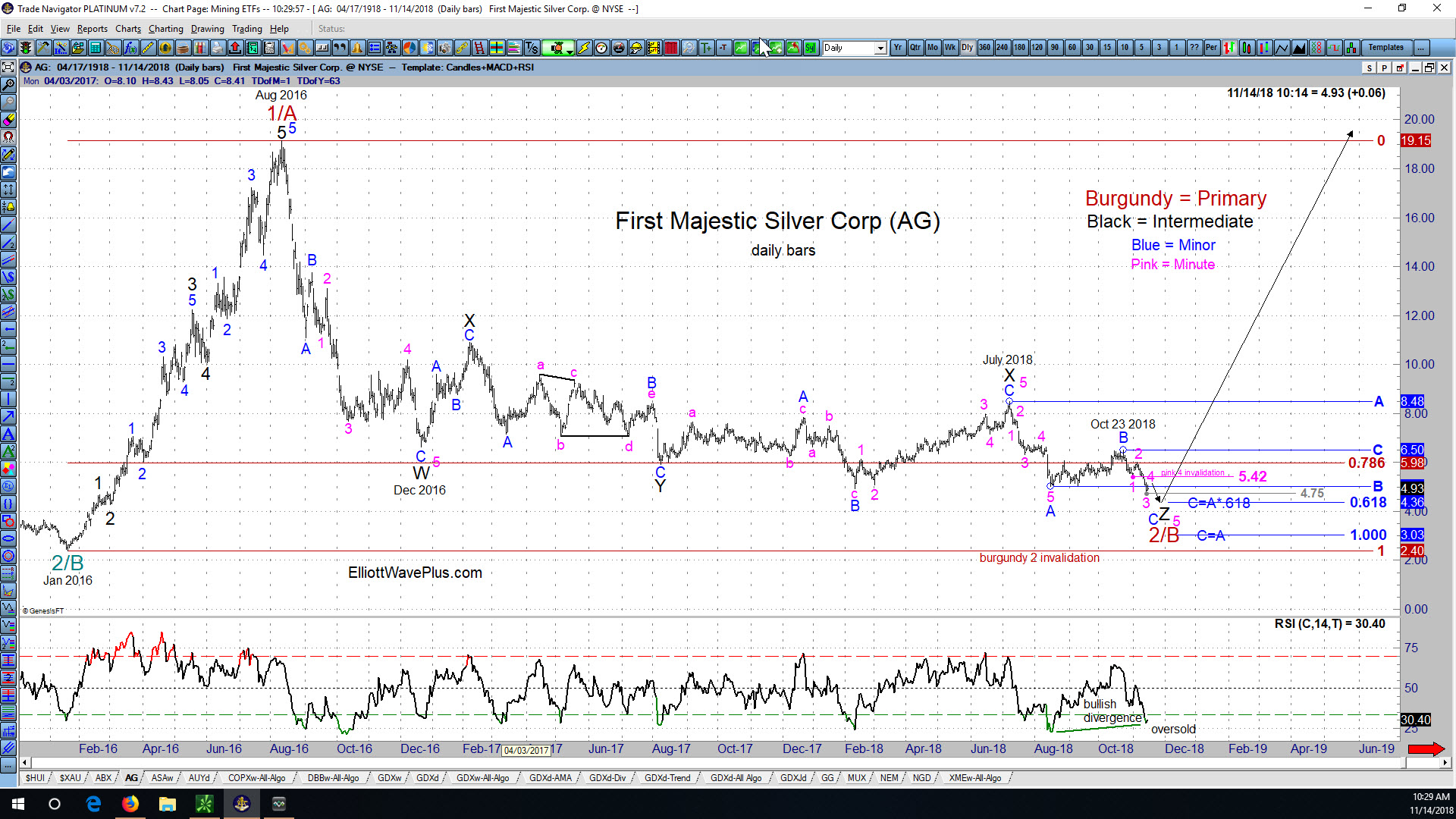Viewport: 1456px width, 819px height.
Task: Open the Trading menu
Action: point(247,29)
